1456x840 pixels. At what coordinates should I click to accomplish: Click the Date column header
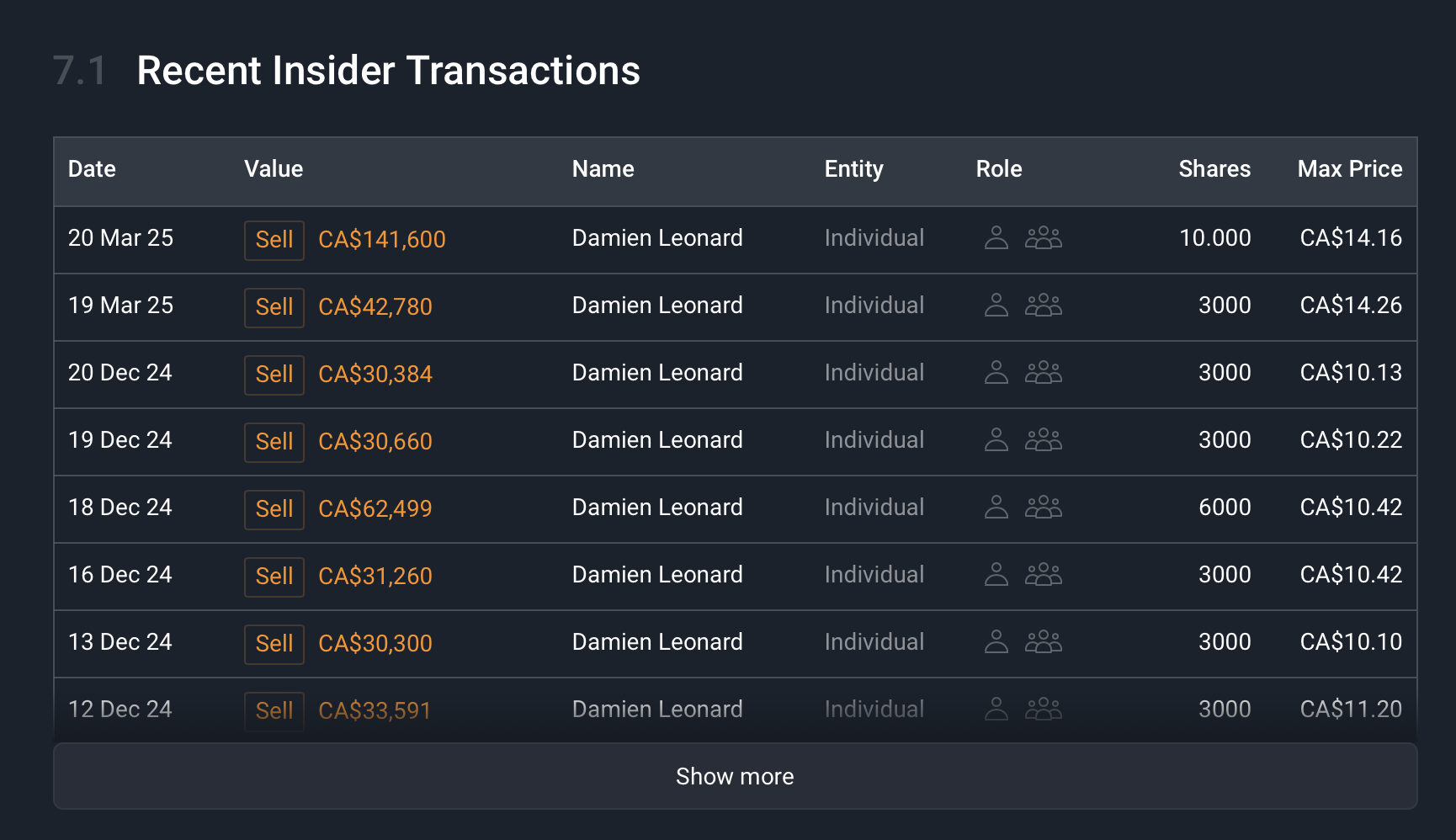pyautogui.click(x=92, y=169)
